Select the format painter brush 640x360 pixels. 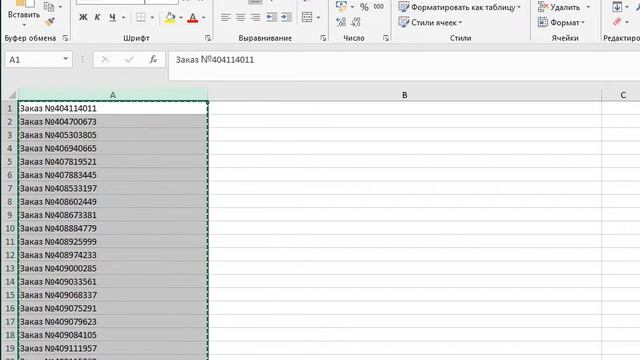pos(49,22)
